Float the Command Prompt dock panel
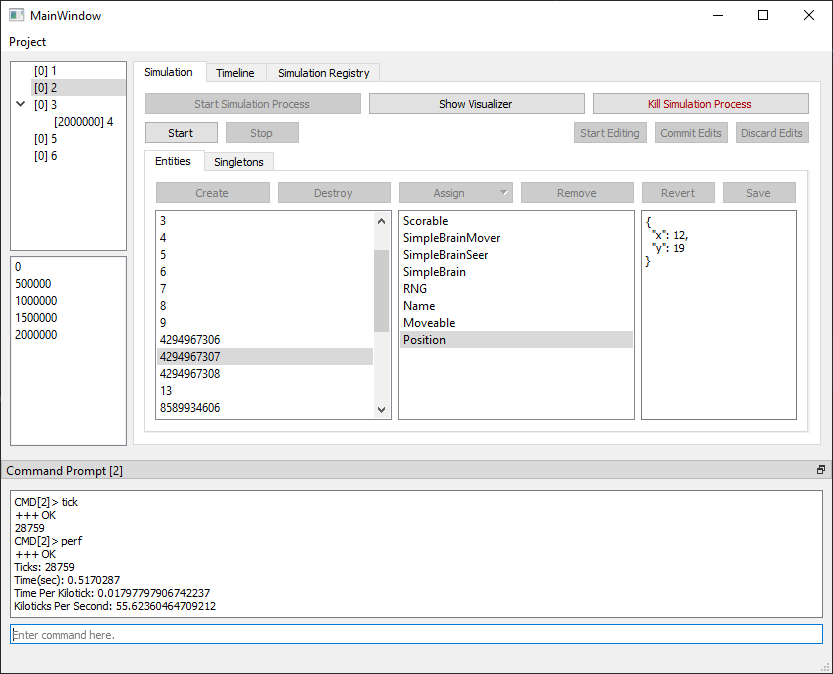The width and height of the screenshot is (833, 674). pyautogui.click(x=821, y=470)
